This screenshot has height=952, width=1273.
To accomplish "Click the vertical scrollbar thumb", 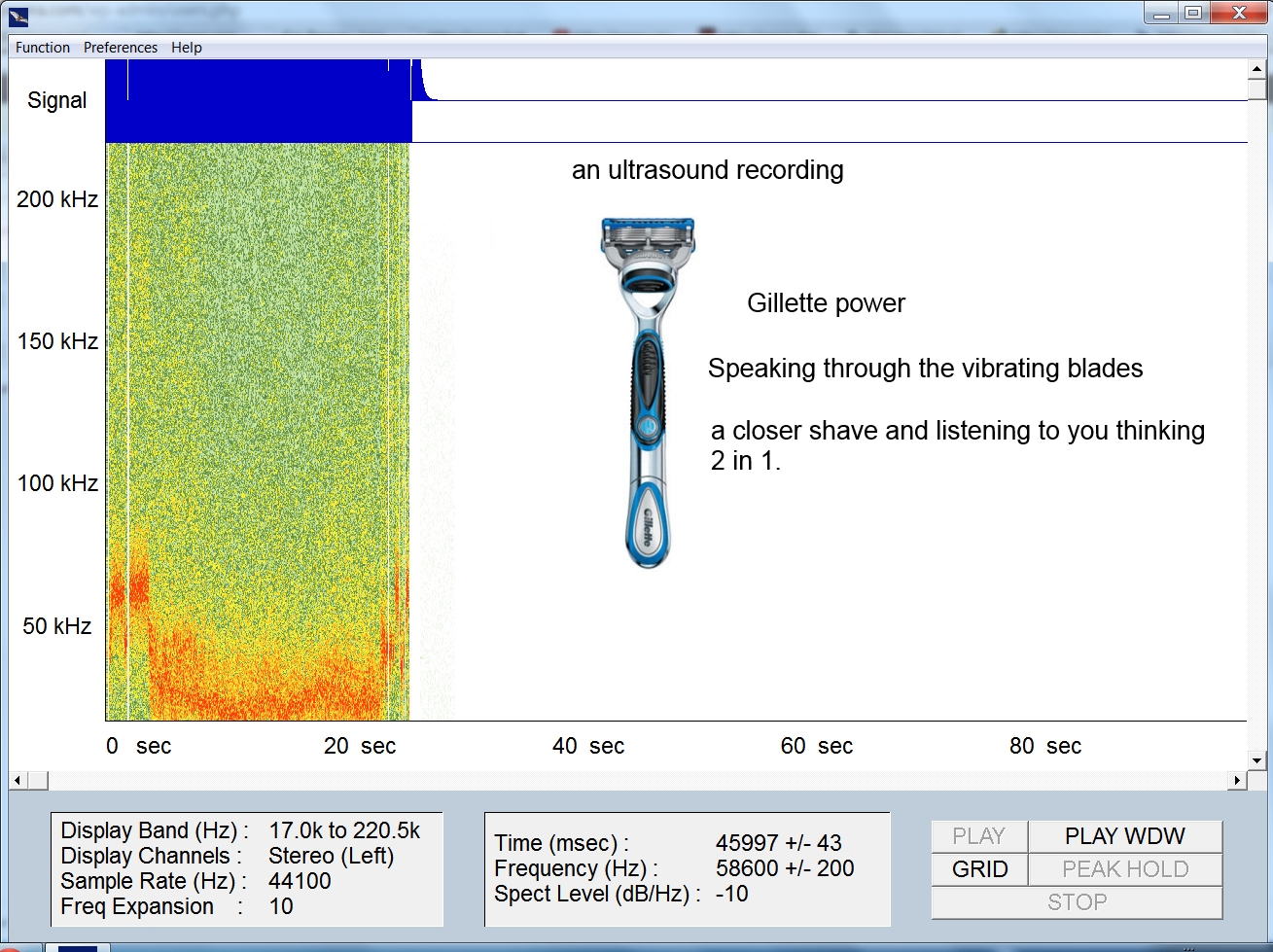I will click(x=1256, y=90).
